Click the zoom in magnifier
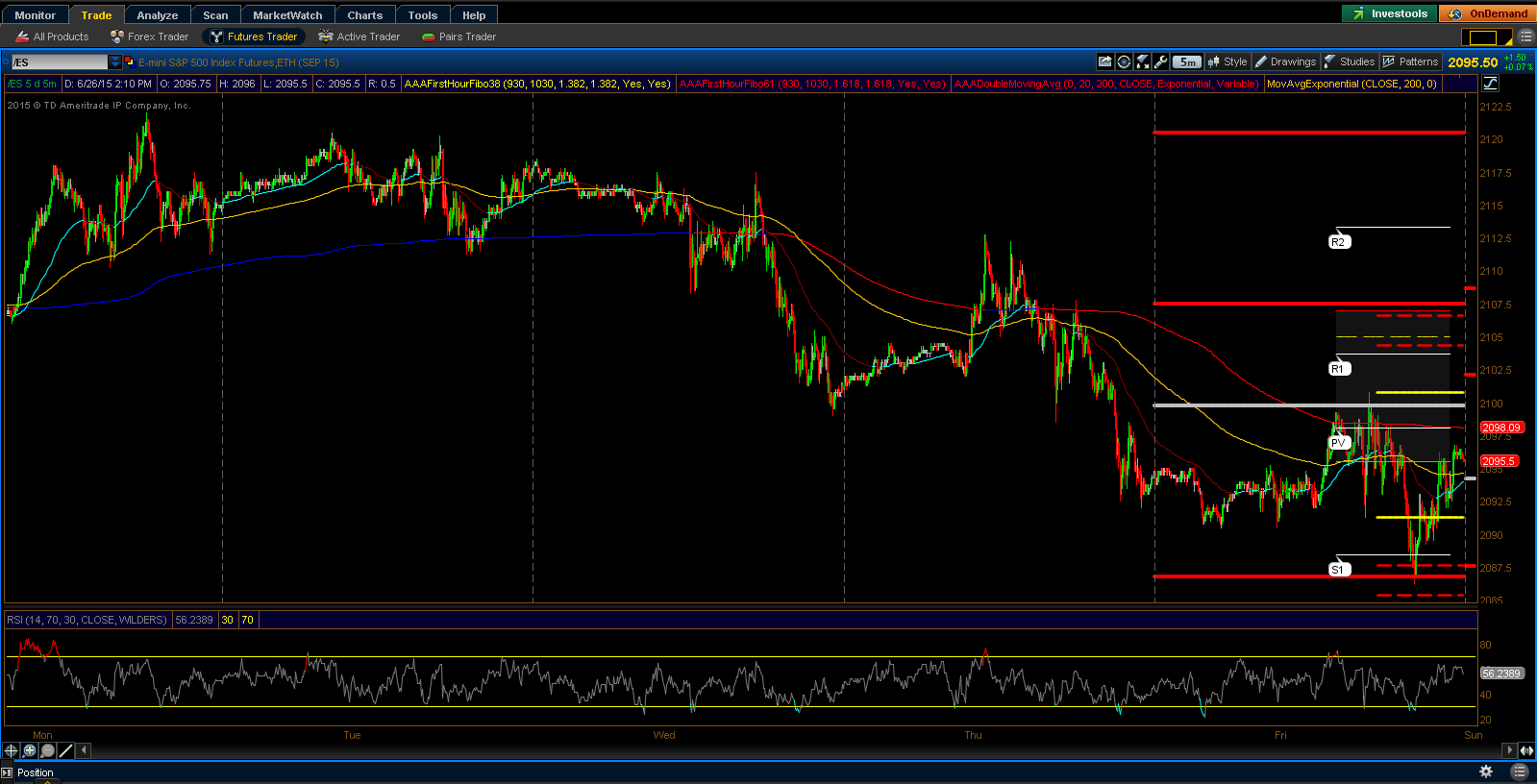The image size is (1537, 784). tap(29, 750)
